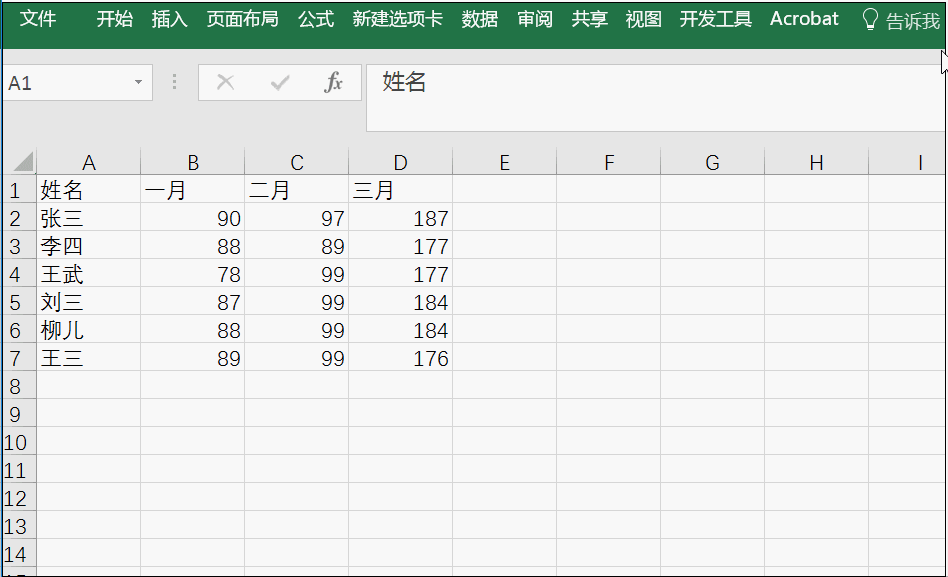Select column A header
Image resolution: width=948 pixels, height=577 pixels.
[88, 162]
